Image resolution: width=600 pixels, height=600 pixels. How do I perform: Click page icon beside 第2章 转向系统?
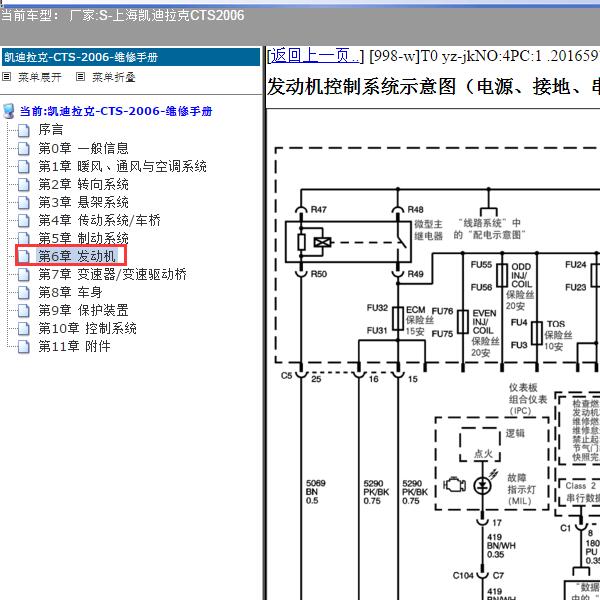[x=24, y=185]
